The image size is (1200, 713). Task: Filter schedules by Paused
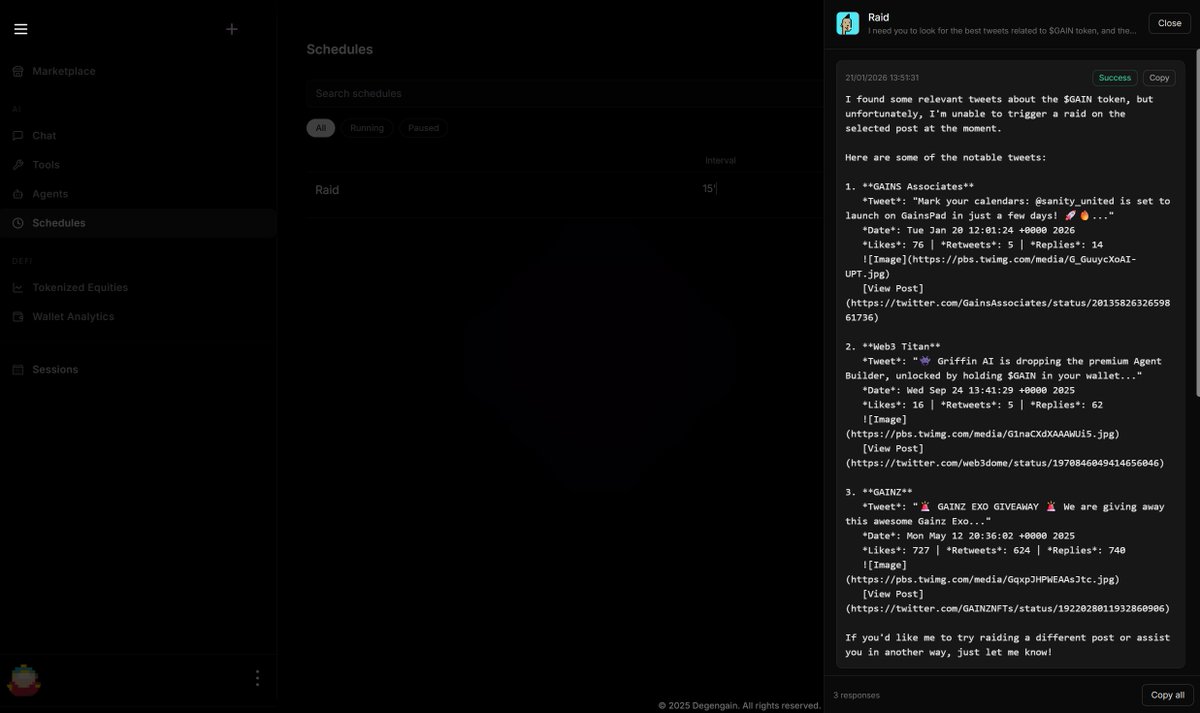click(423, 128)
